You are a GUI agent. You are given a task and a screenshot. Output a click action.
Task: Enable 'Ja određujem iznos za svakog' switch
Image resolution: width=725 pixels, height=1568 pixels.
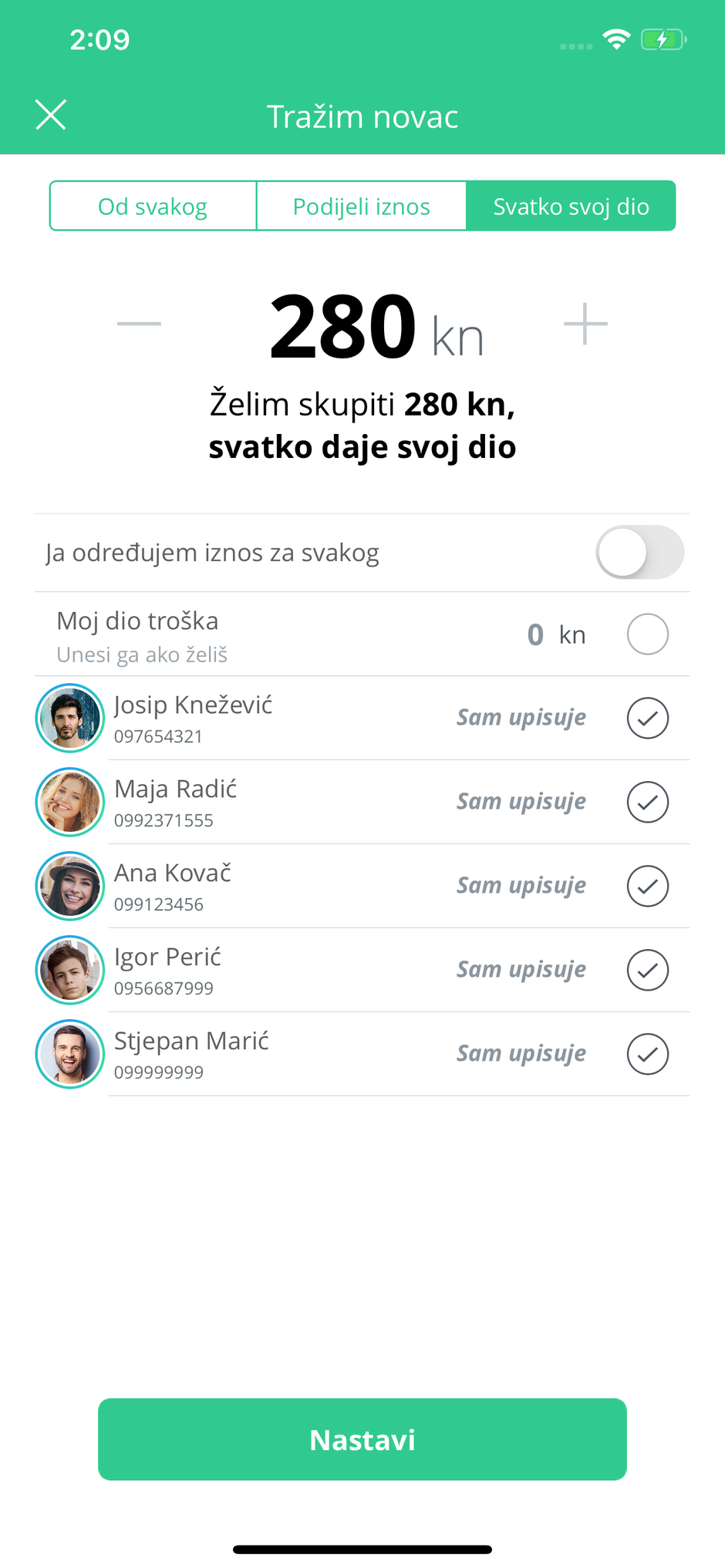pos(639,553)
